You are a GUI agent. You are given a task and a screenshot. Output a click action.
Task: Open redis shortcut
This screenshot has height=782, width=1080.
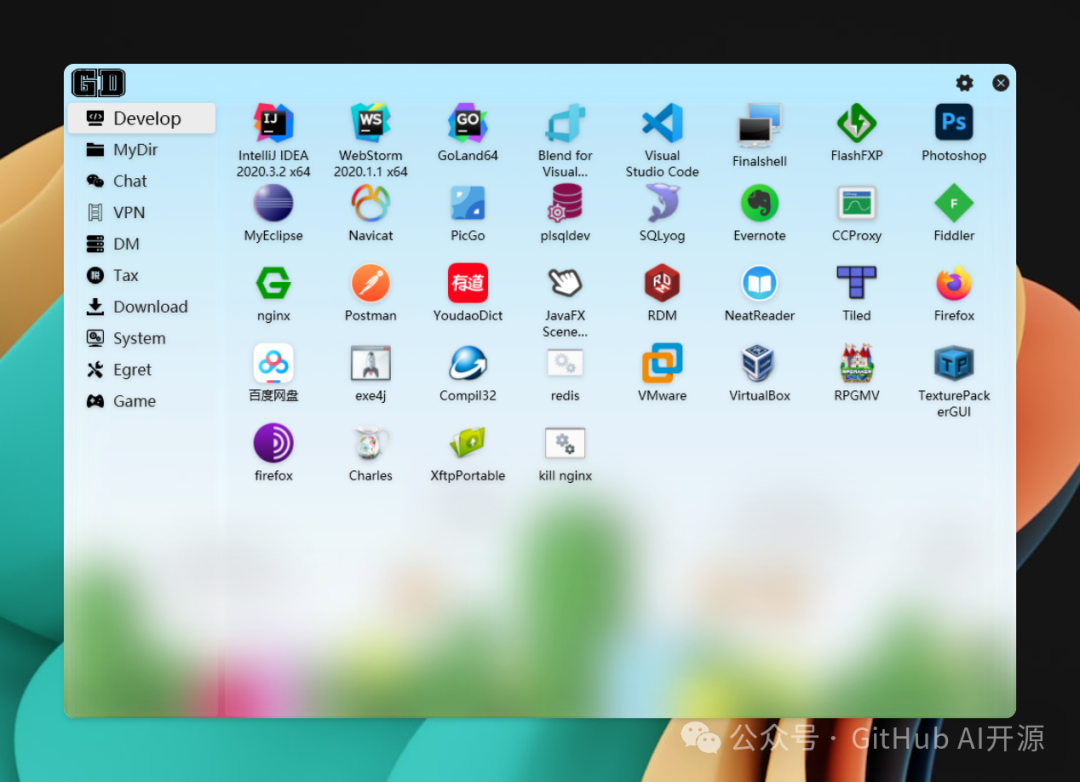coord(565,363)
